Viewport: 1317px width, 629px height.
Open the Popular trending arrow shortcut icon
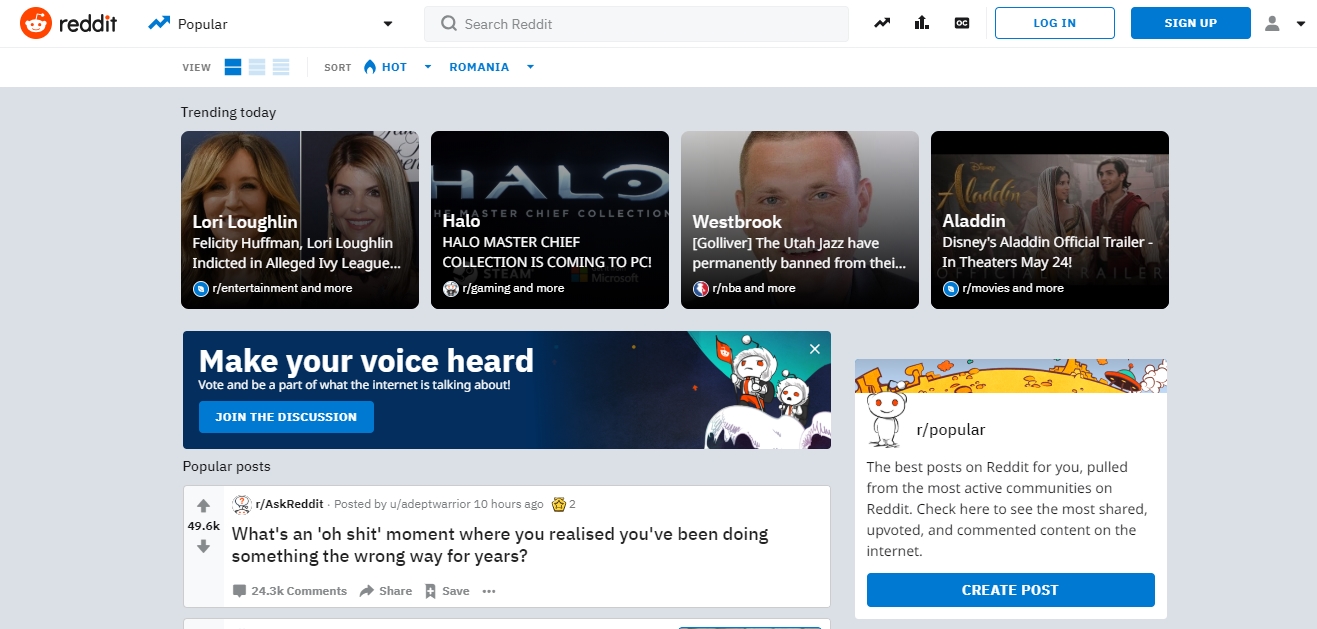click(882, 23)
